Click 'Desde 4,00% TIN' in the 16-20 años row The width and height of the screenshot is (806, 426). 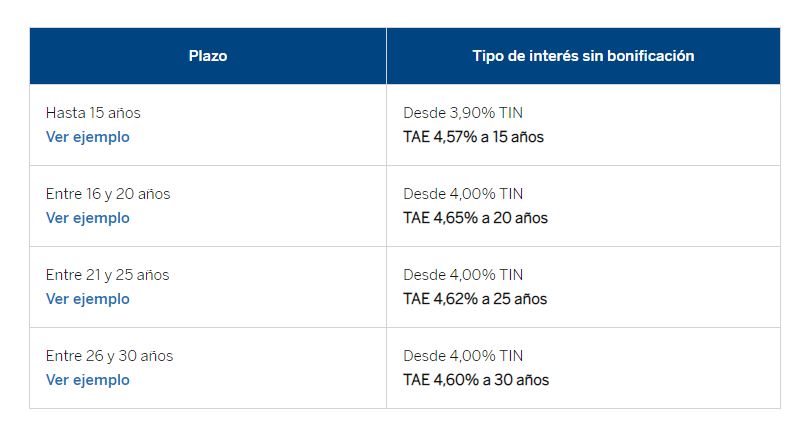tap(463, 194)
